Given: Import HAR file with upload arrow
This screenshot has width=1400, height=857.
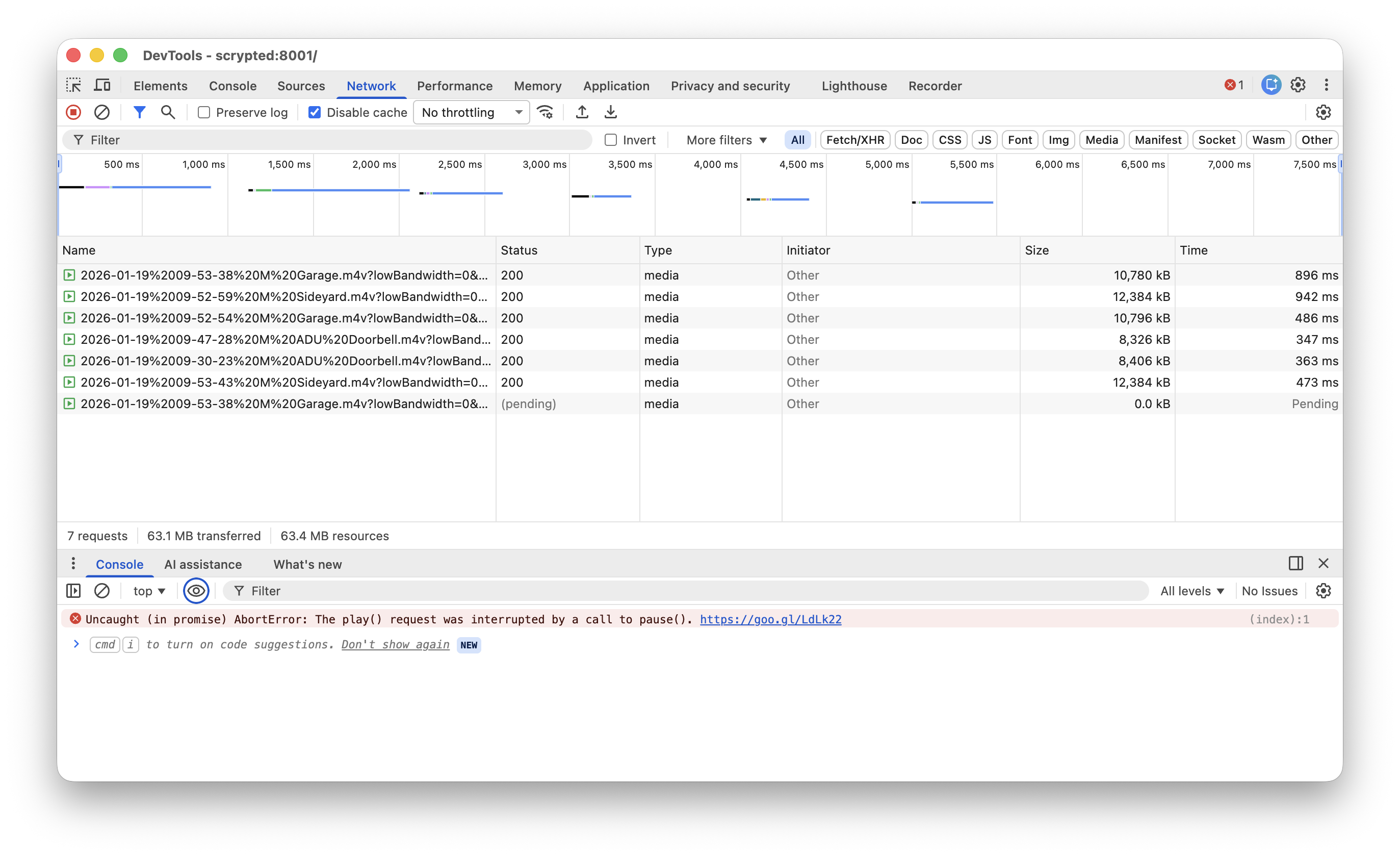Looking at the screenshot, I should point(582,112).
